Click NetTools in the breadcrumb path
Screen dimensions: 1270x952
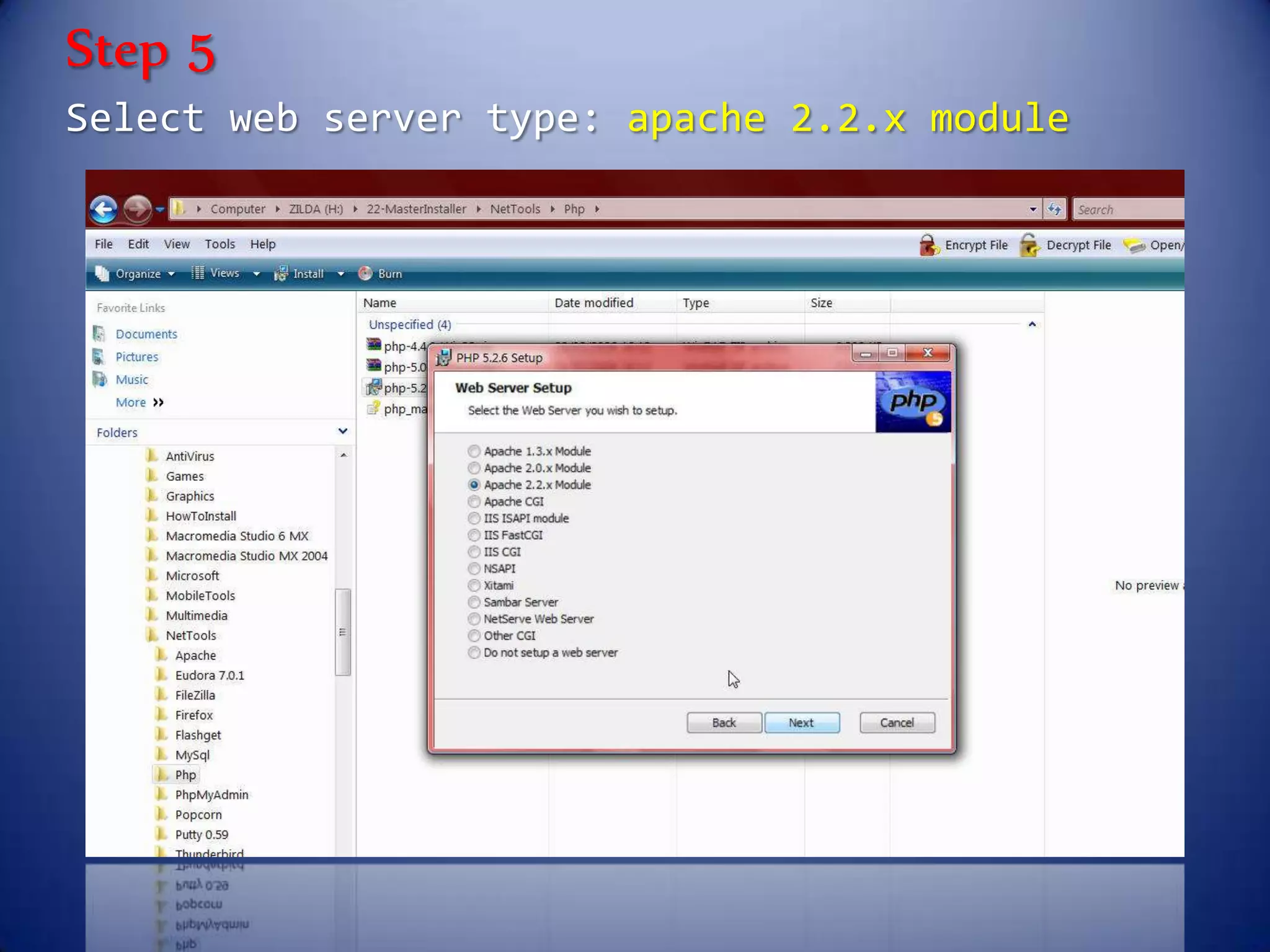[515, 209]
